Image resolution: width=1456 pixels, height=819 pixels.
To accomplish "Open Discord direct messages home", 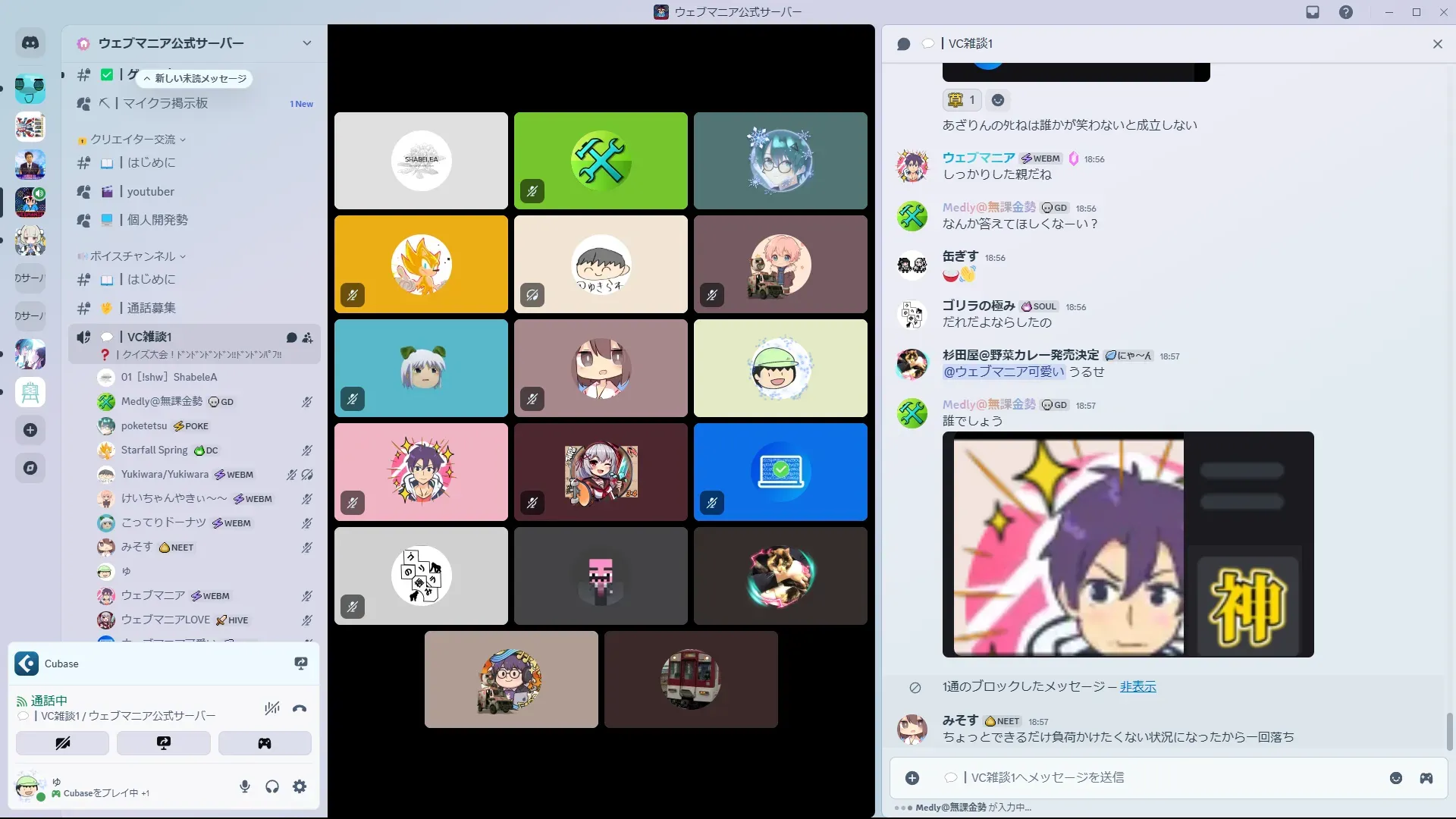I will [30, 43].
